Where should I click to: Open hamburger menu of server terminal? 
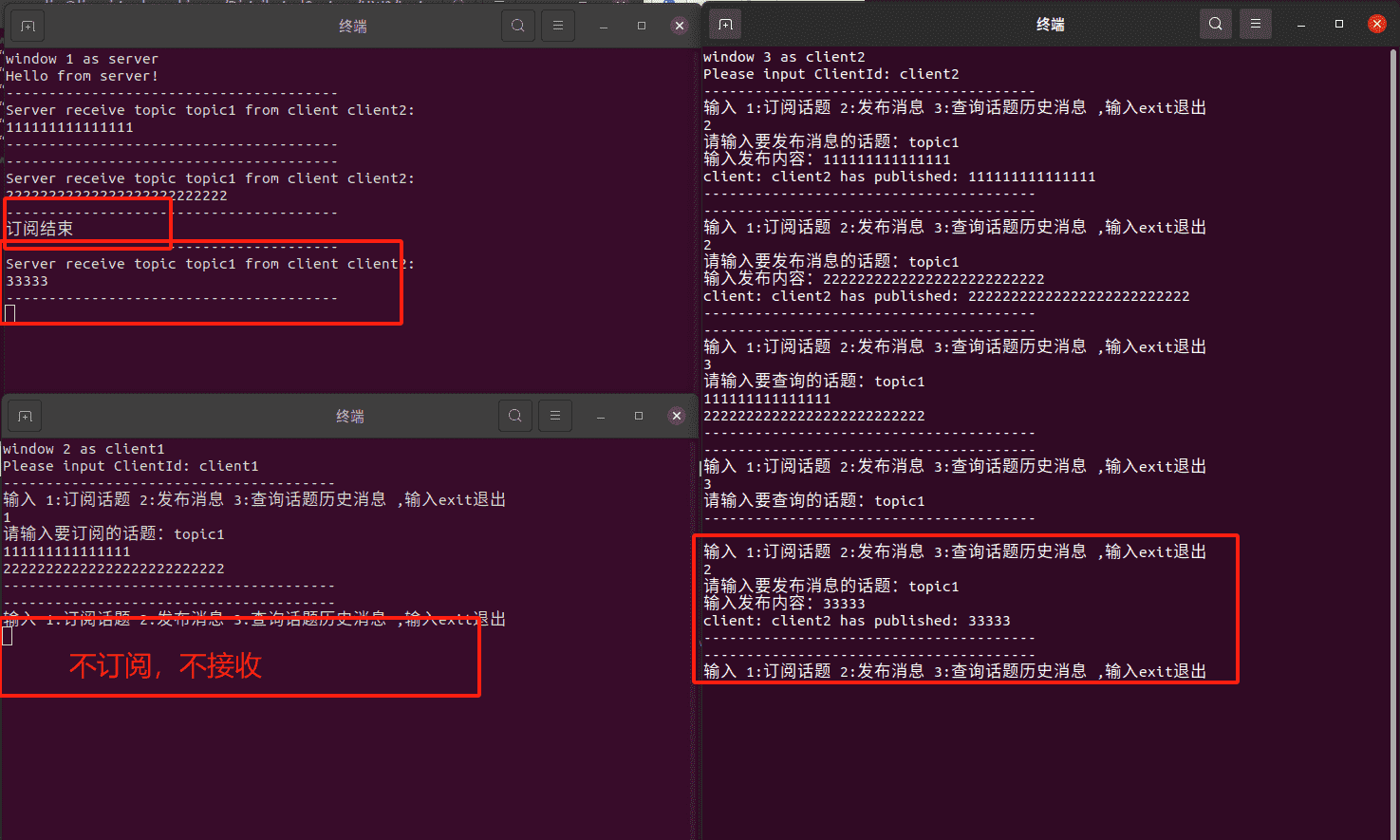[x=558, y=26]
